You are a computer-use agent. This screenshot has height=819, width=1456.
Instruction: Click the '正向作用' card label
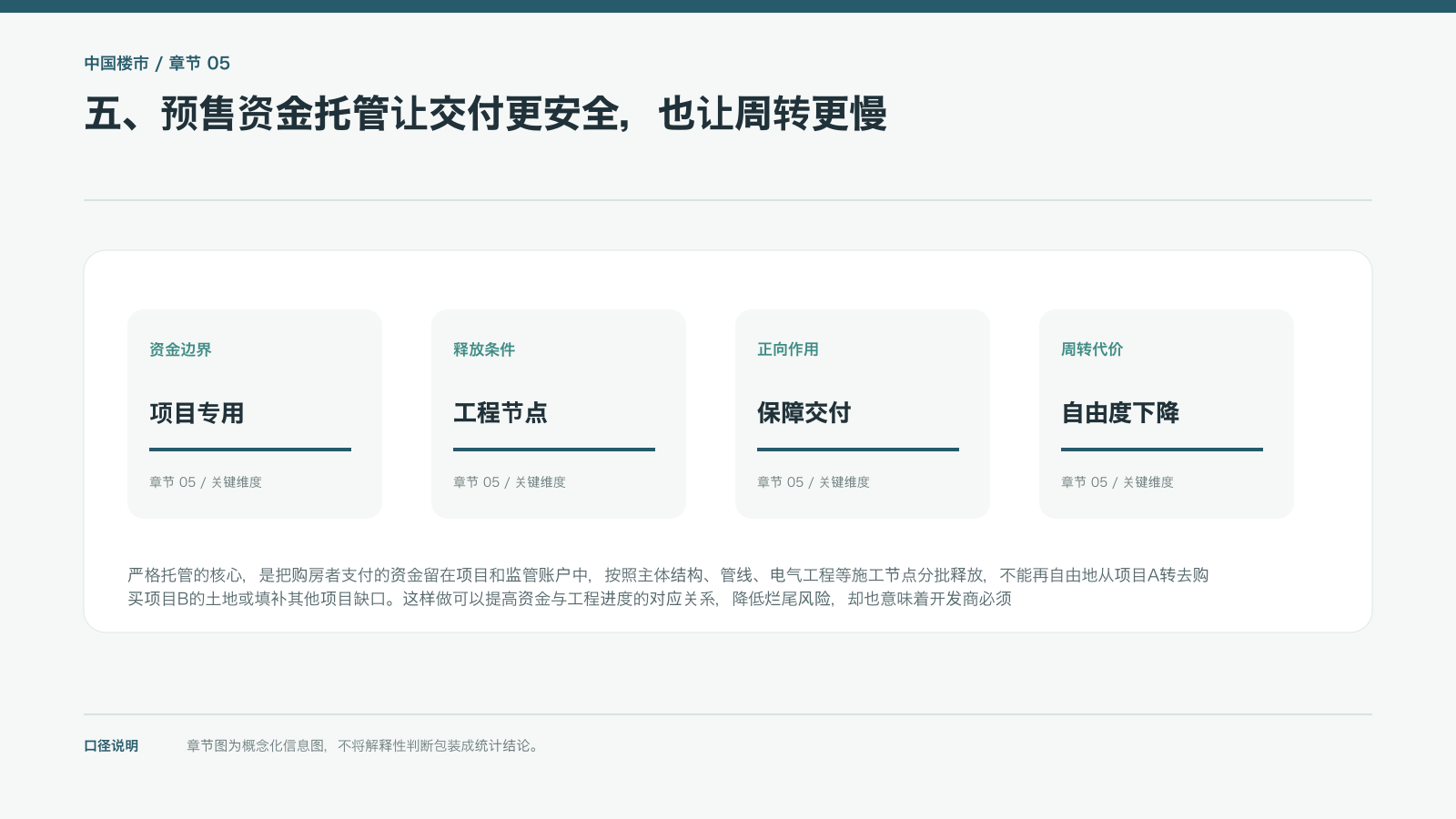(x=788, y=349)
